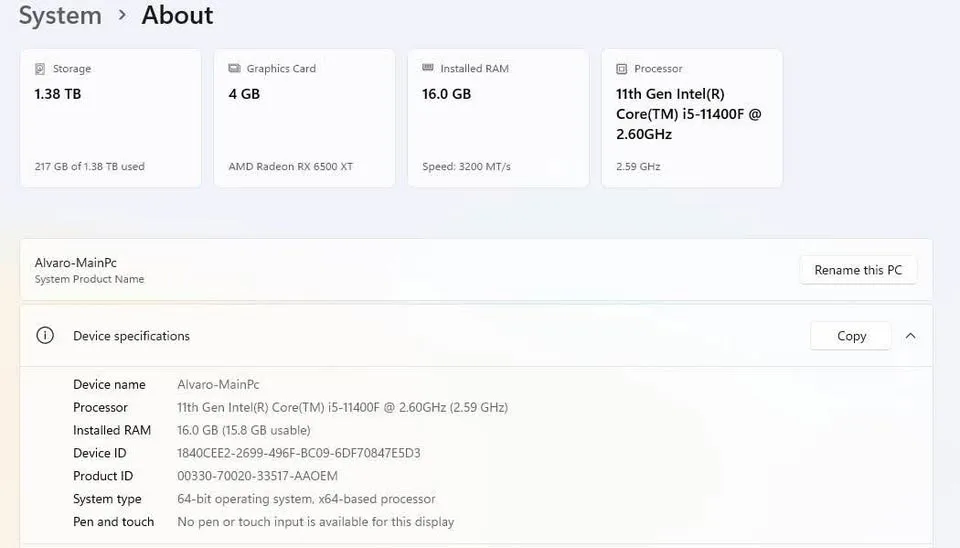Image resolution: width=960 pixels, height=548 pixels.
Task: Copy the device specifications
Action: (x=851, y=336)
